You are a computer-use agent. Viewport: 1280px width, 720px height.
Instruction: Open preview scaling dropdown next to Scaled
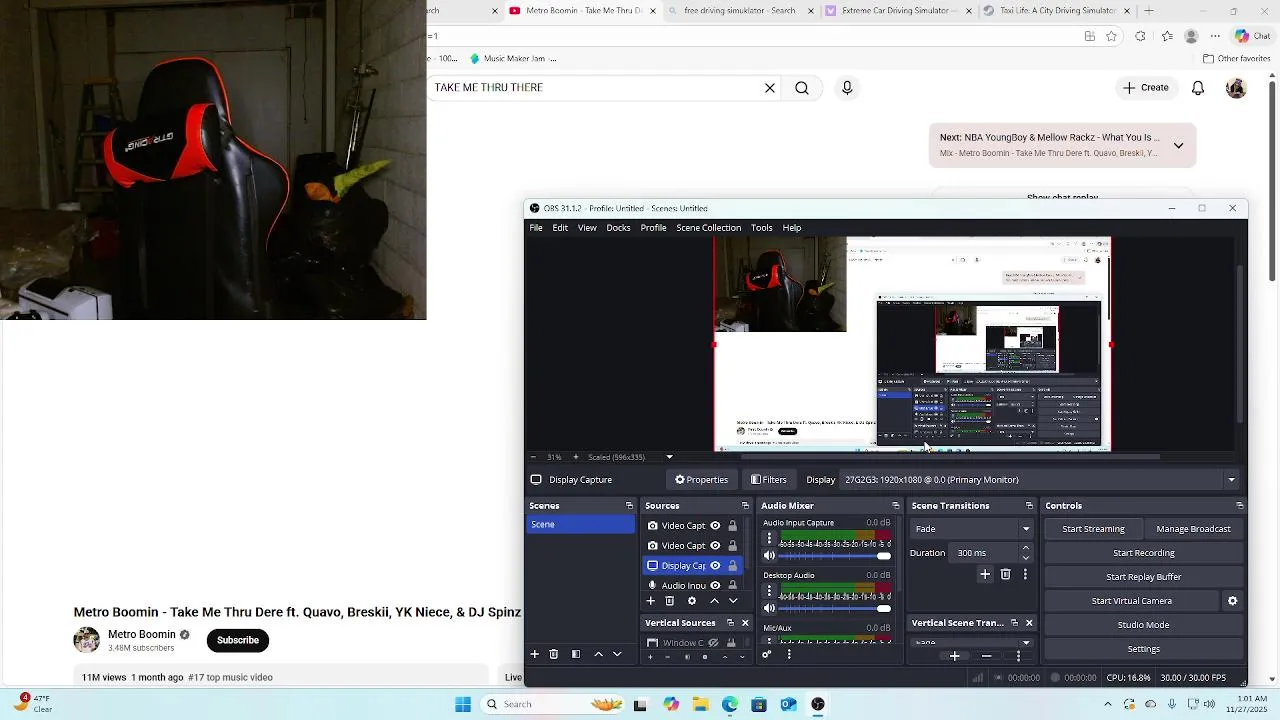[669, 457]
